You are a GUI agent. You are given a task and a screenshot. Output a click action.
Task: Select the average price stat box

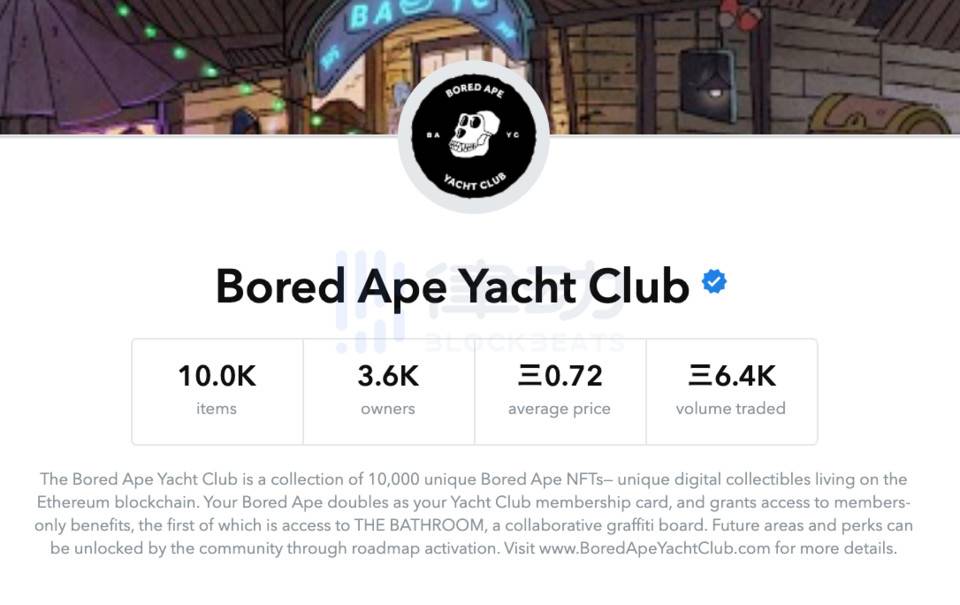pyautogui.click(x=559, y=390)
